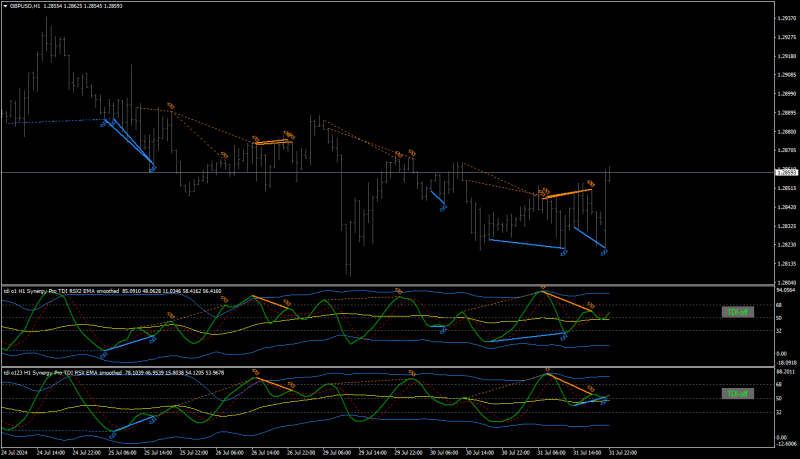Click the 94.0564 scale value in the tdi o1 subwindow
The image size is (800, 459).
tap(786, 290)
